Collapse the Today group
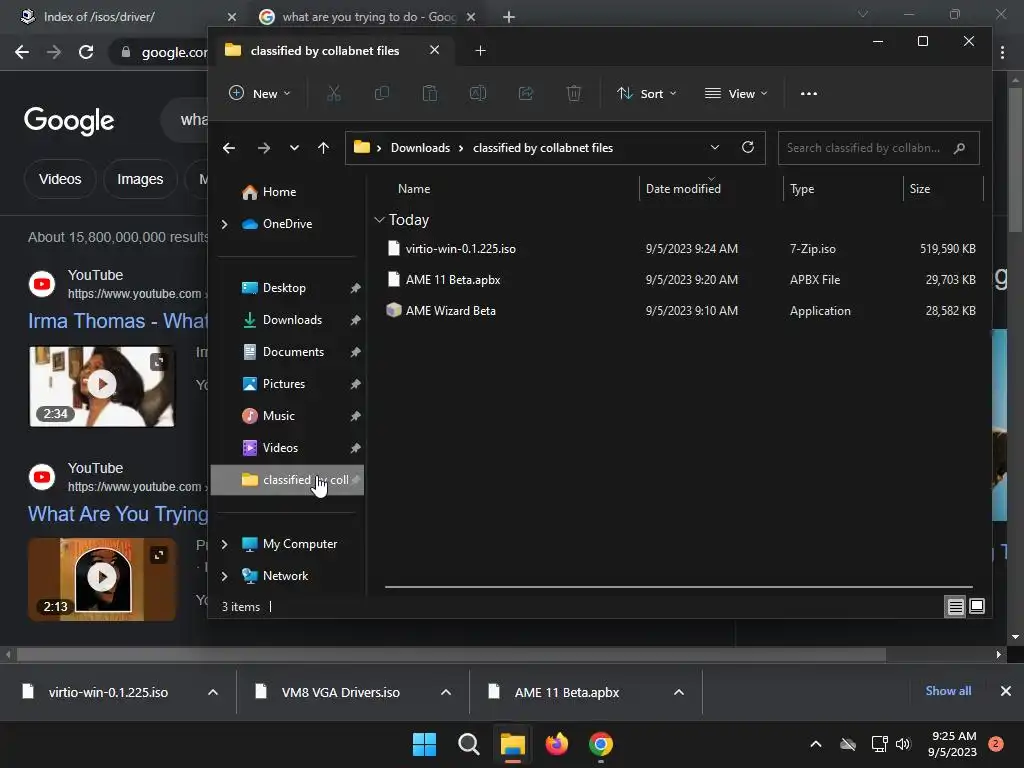Screen dimensions: 1024x768 click(379, 220)
